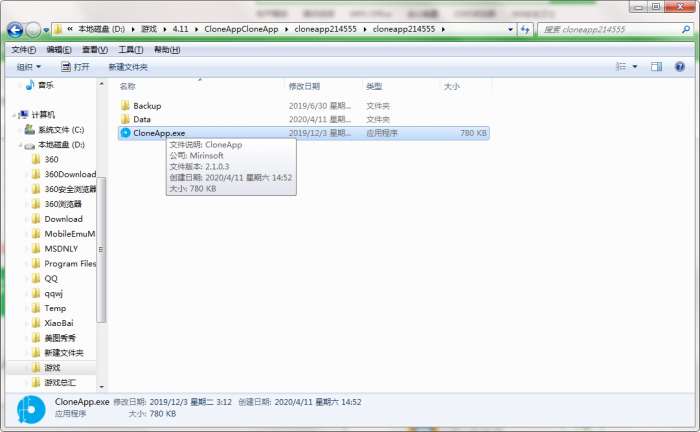Click the change view icon
The width and height of the screenshot is (700, 432).
(621, 66)
